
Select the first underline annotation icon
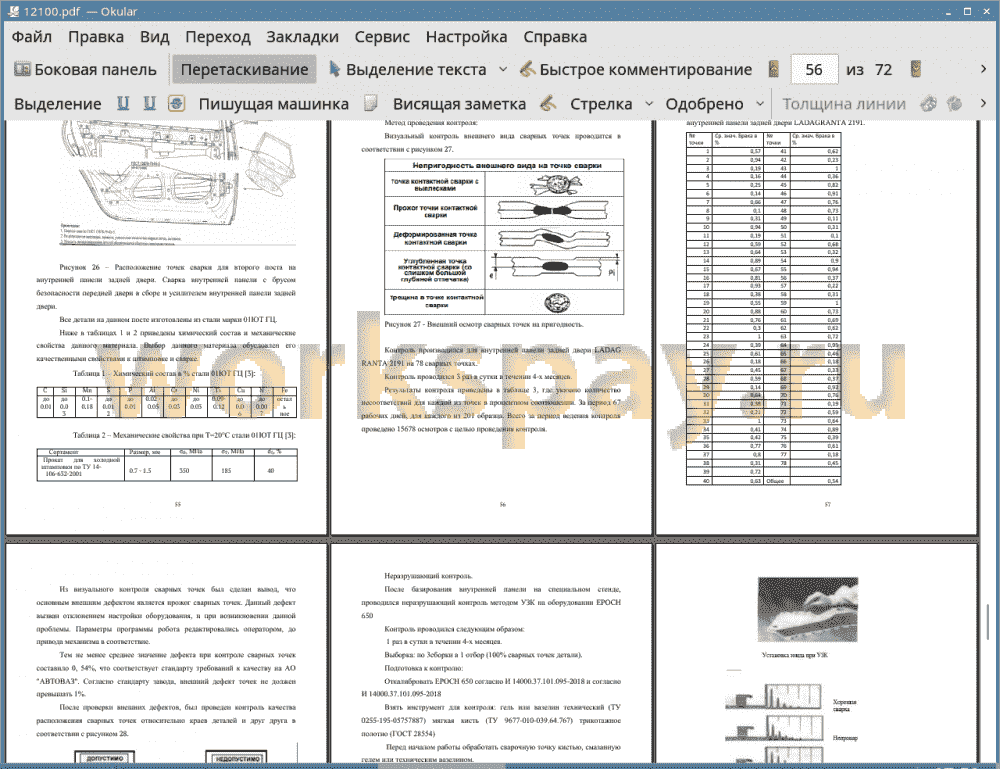point(123,103)
